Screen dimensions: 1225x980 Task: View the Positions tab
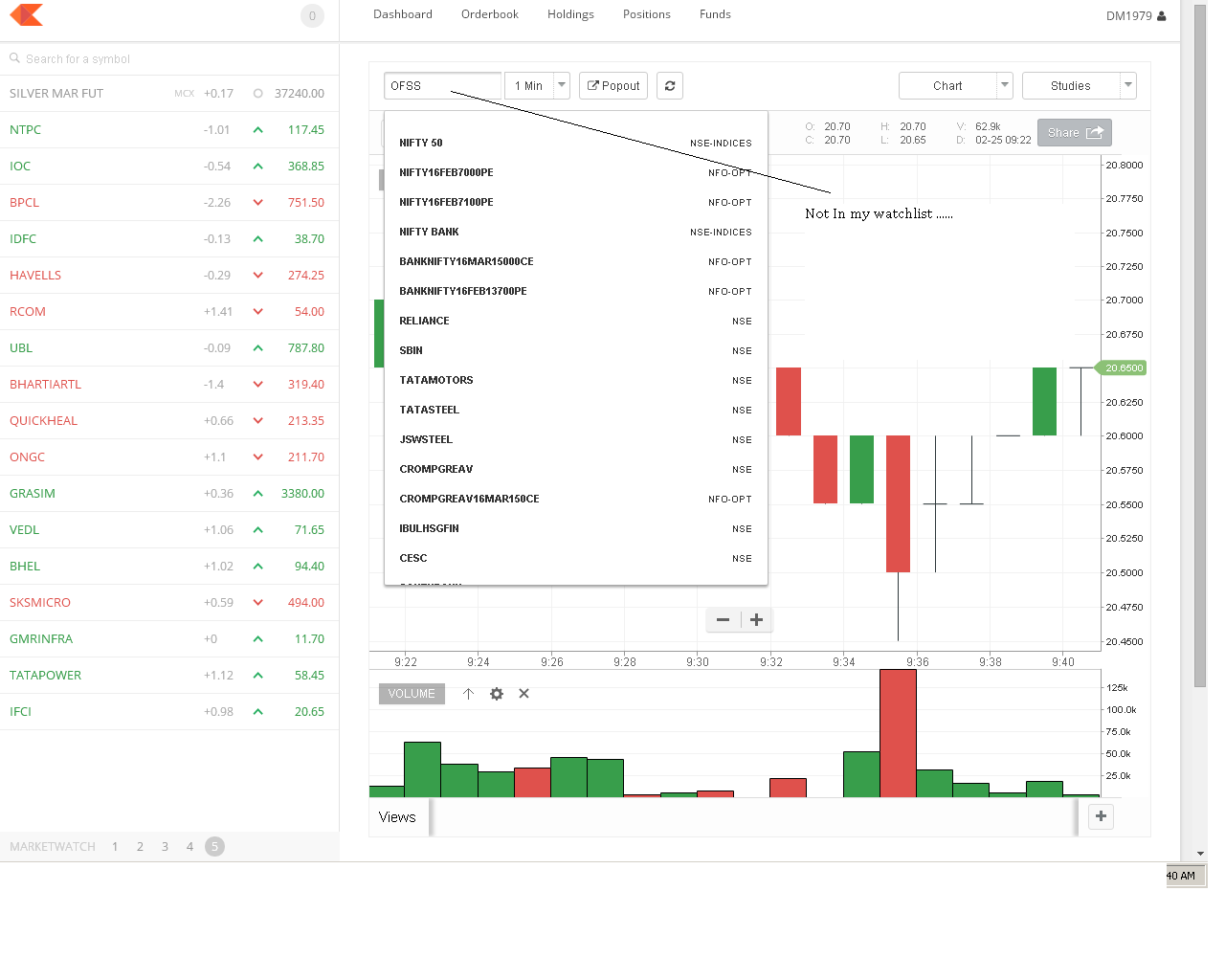click(647, 14)
